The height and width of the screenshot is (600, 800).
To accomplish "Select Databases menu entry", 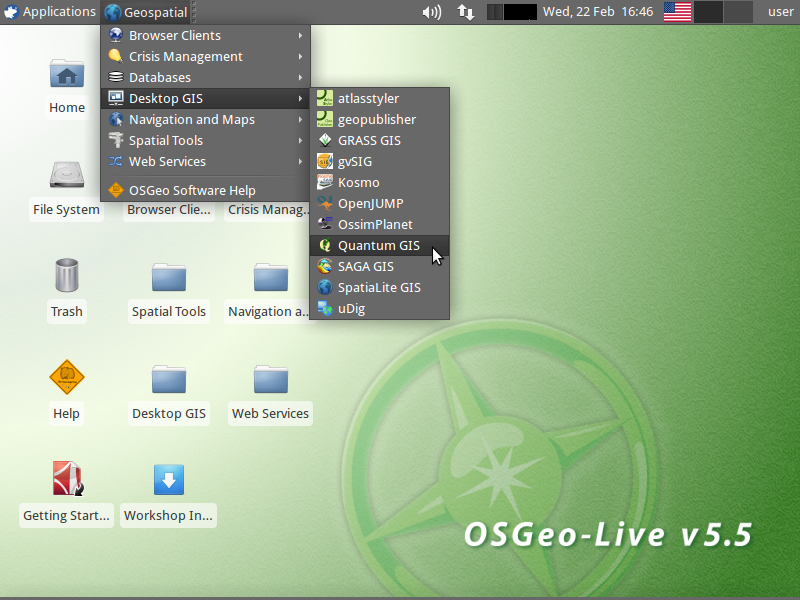I will (206, 77).
